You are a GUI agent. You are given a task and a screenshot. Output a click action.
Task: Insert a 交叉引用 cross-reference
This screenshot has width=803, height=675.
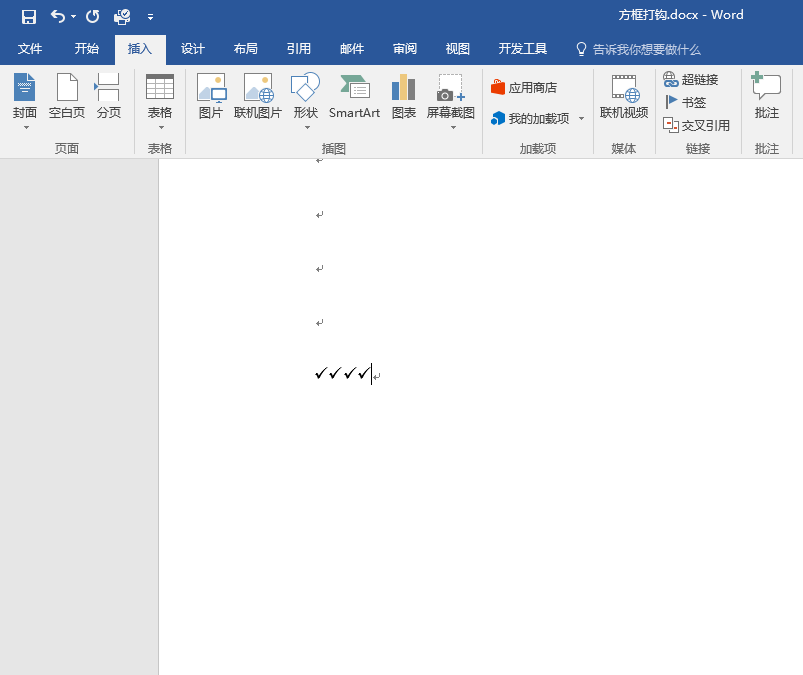tap(696, 125)
